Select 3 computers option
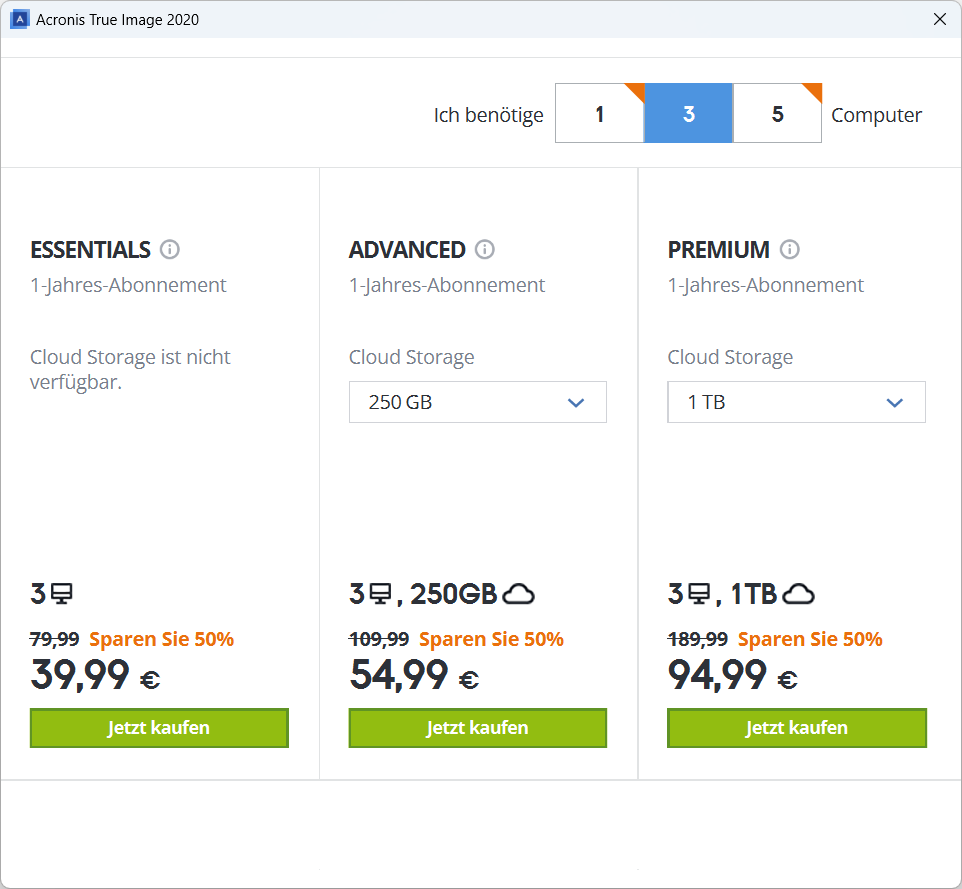962x889 pixels. click(x=688, y=114)
